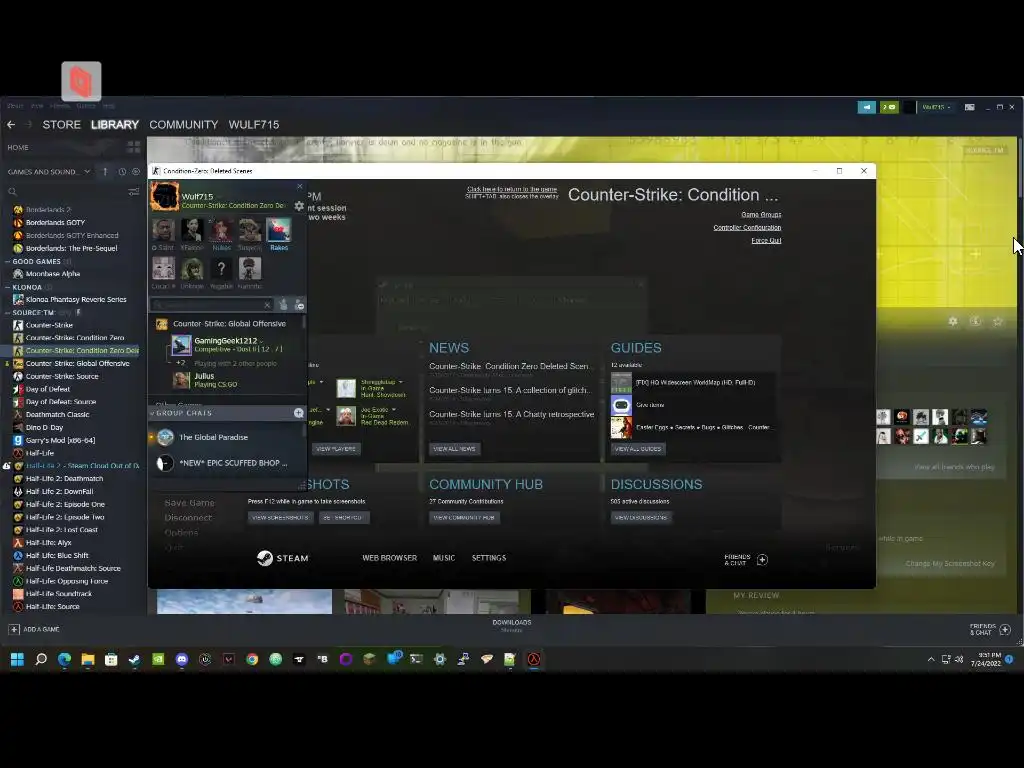This screenshot has width=1024, height=768.
Task: Click VIEW COMMUNITY HUB button
Action: [x=464, y=517]
